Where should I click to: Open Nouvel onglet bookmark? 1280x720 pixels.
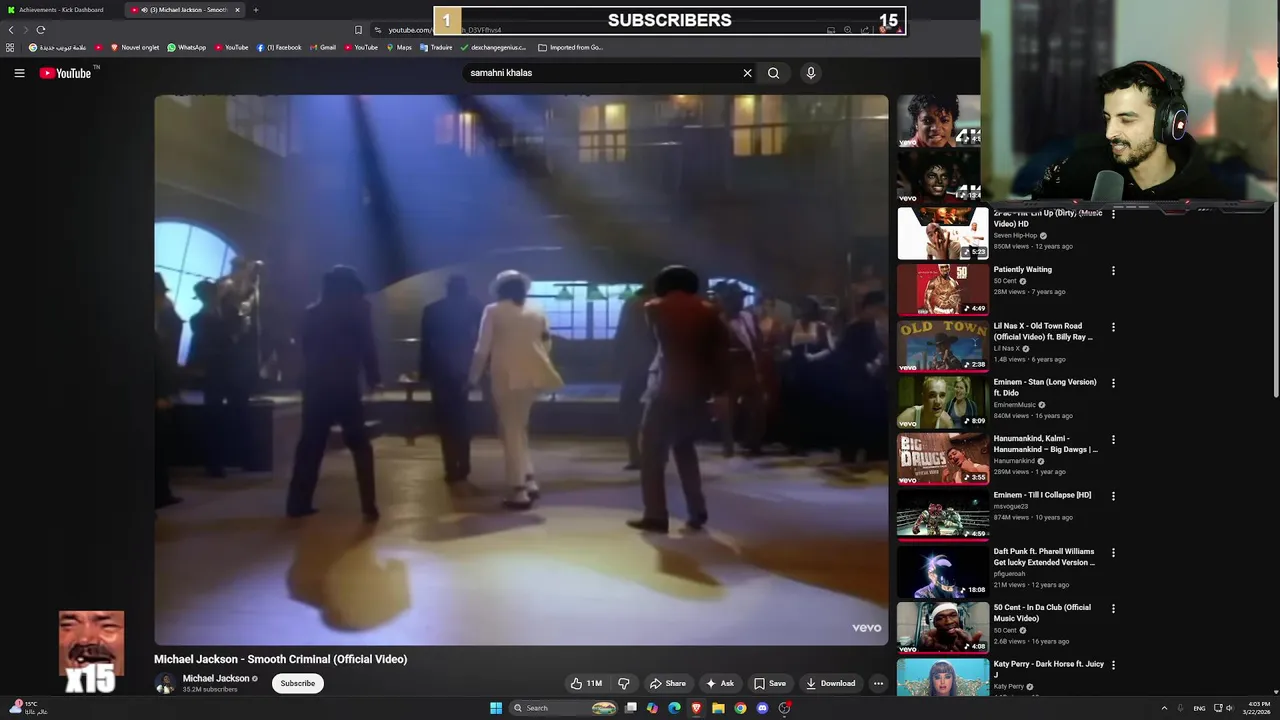click(135, 47)
